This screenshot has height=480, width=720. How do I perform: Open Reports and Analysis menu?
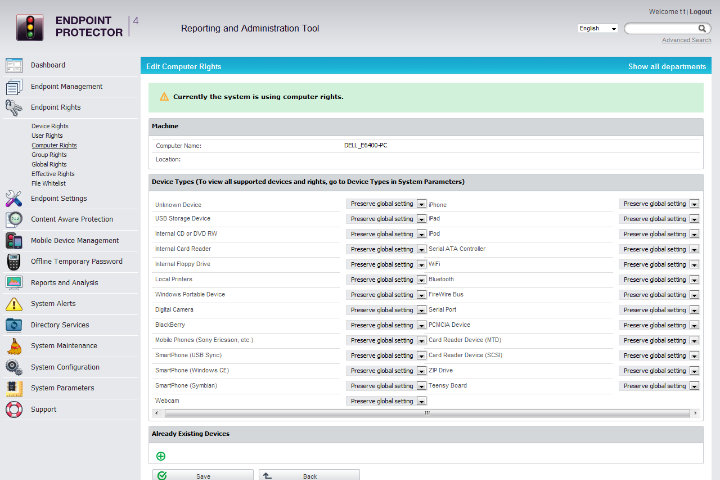pos(64,283)
